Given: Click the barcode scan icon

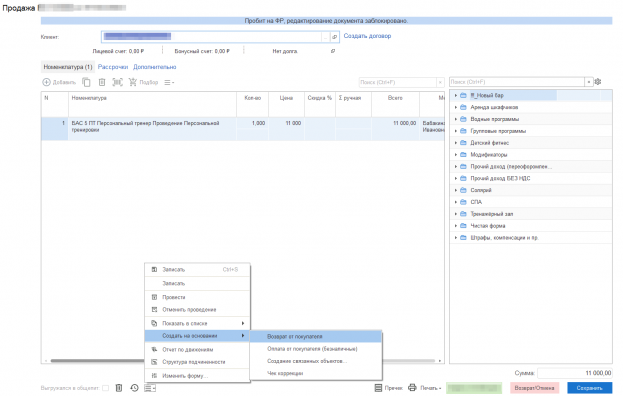Looking at the screenshot, I should click(118, 82).
